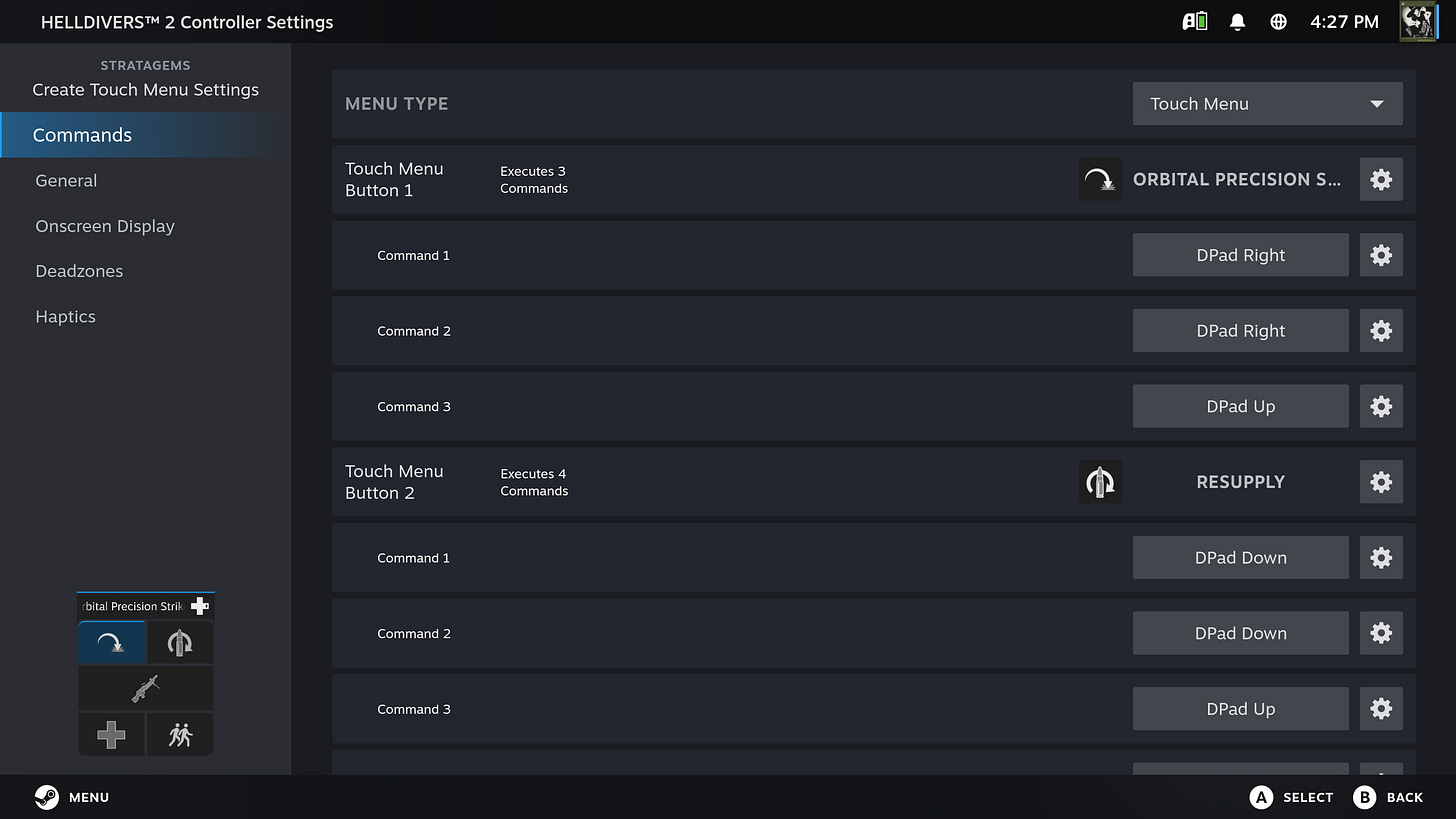
Task: Click the Touch Menu Button 1 label
Action: point(394,179)
